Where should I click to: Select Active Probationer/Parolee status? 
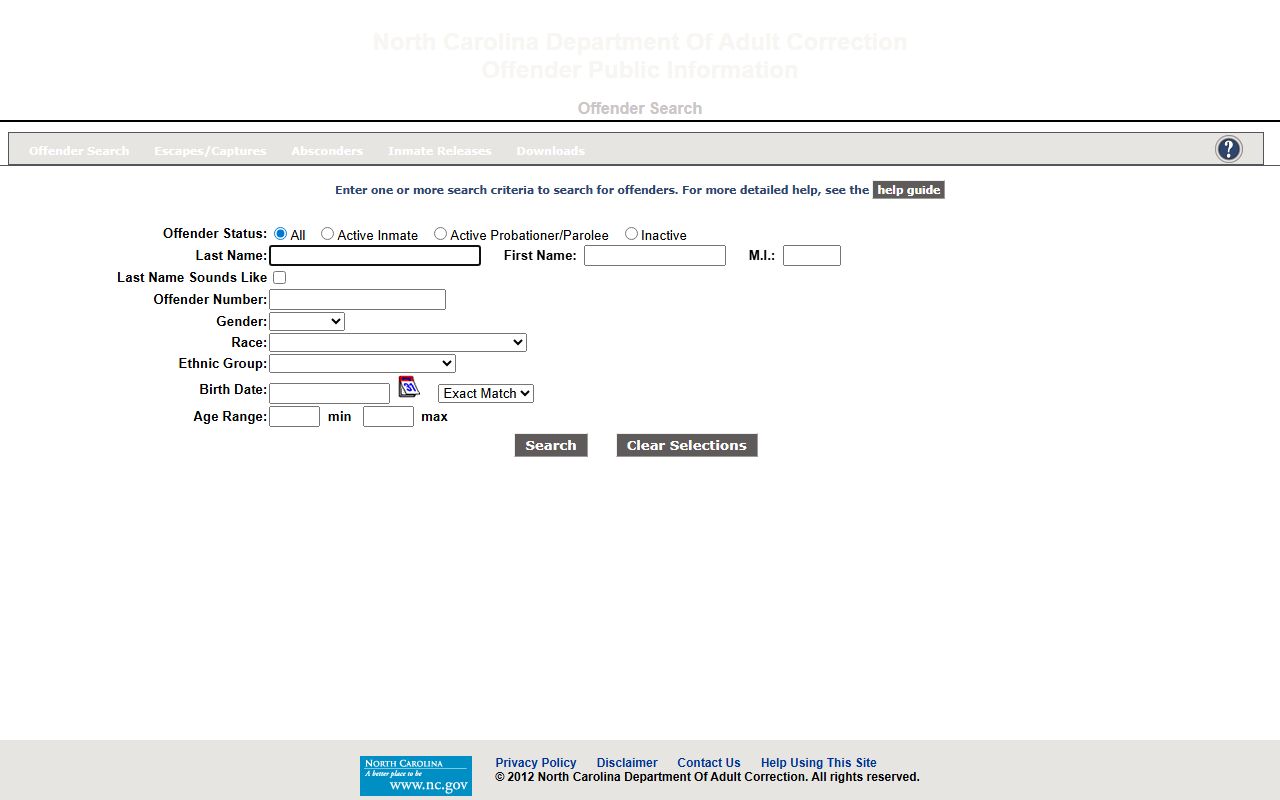(441, 234)
